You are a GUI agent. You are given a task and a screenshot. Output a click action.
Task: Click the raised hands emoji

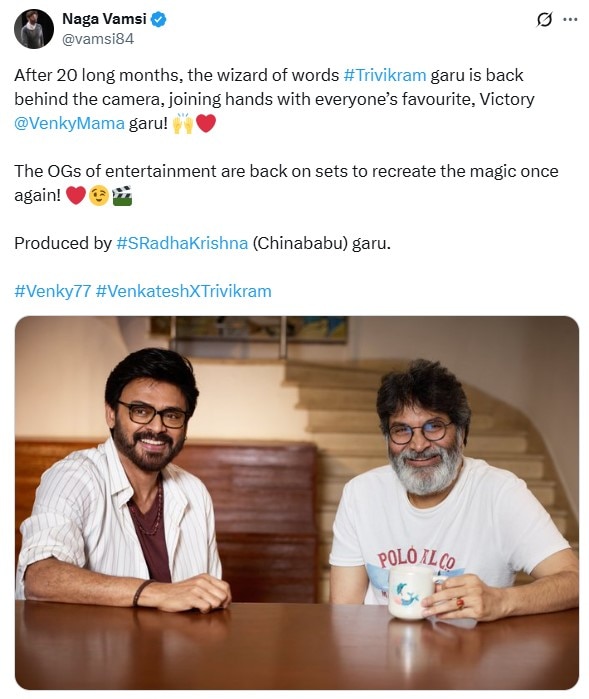(x=183, y=123)
